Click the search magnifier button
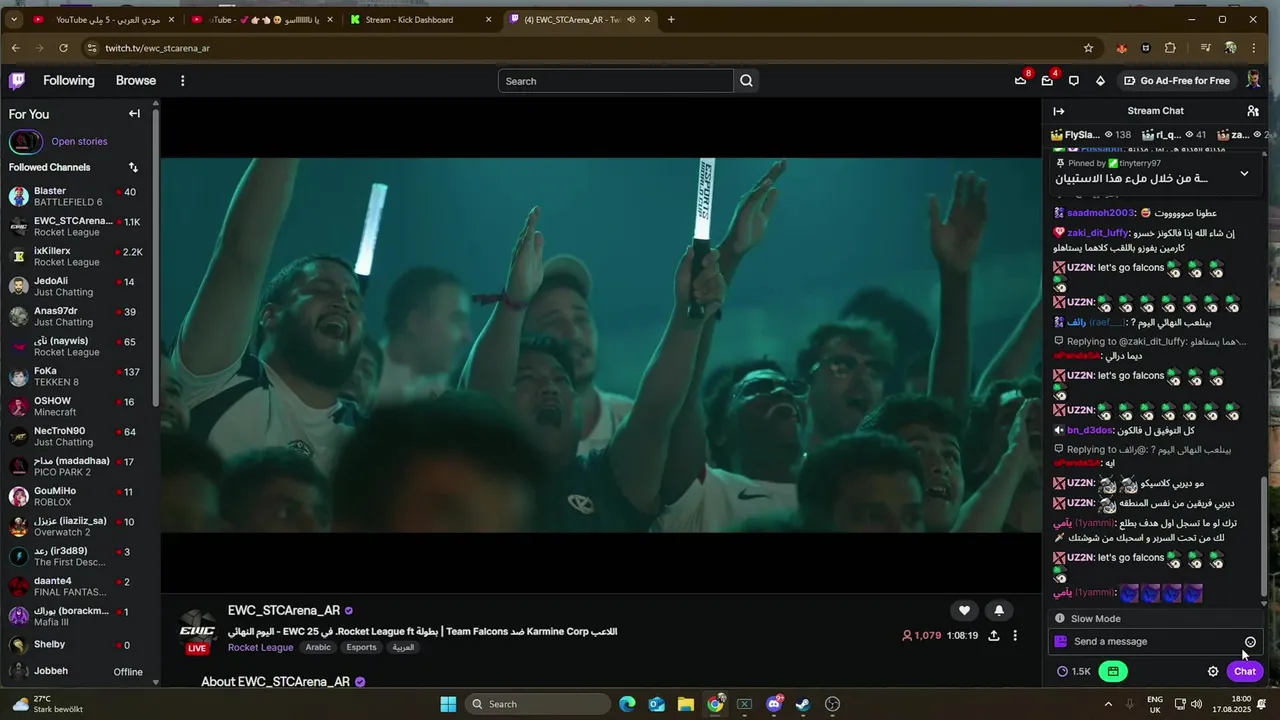The image size is (1280, 720). (x=746, y=81)
